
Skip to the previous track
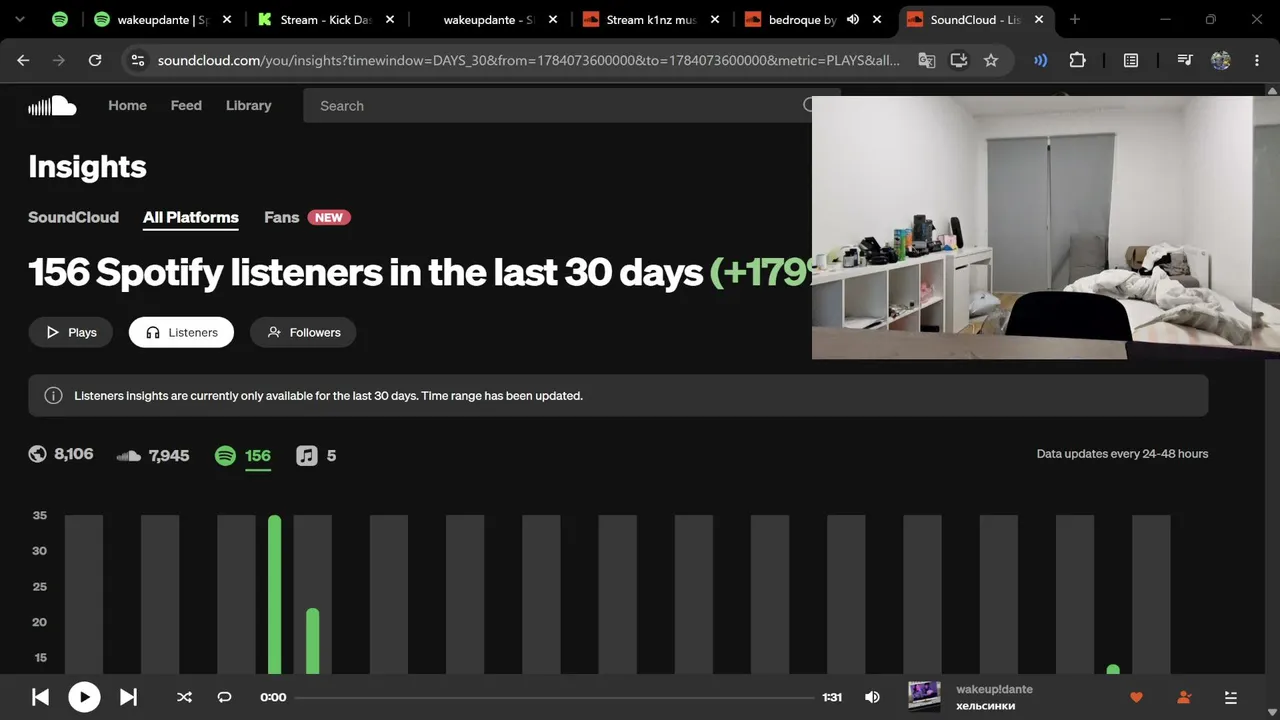(x=40, y=697)
